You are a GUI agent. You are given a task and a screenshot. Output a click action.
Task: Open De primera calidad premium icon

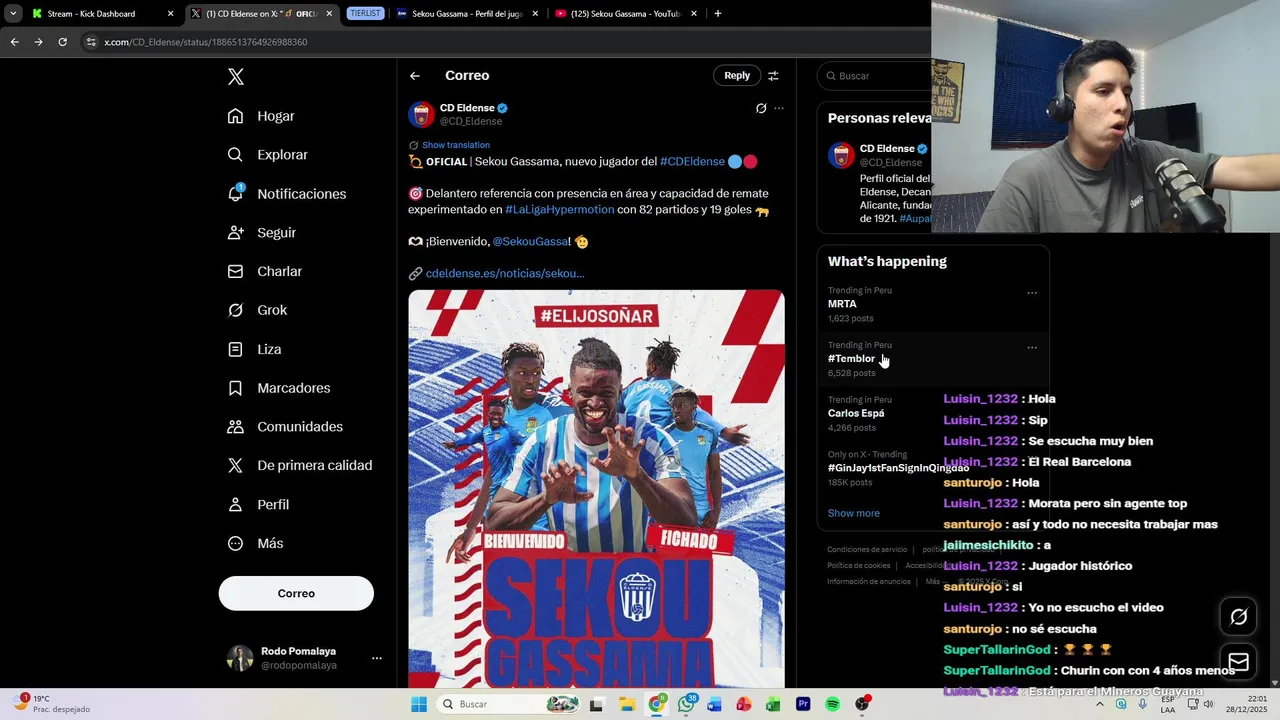pos(235,465)
